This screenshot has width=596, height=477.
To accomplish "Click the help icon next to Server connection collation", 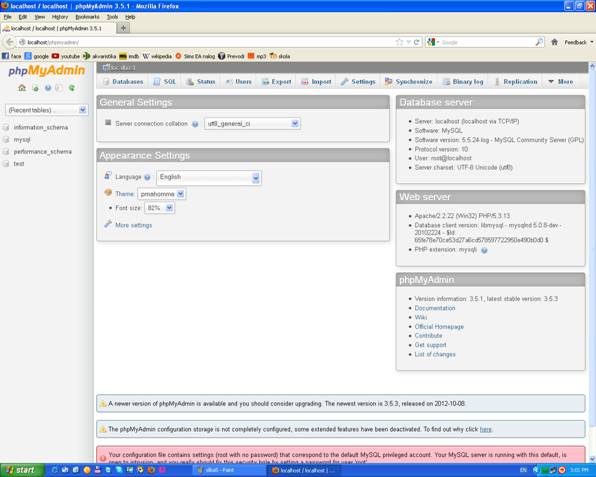I will (195, 124).
